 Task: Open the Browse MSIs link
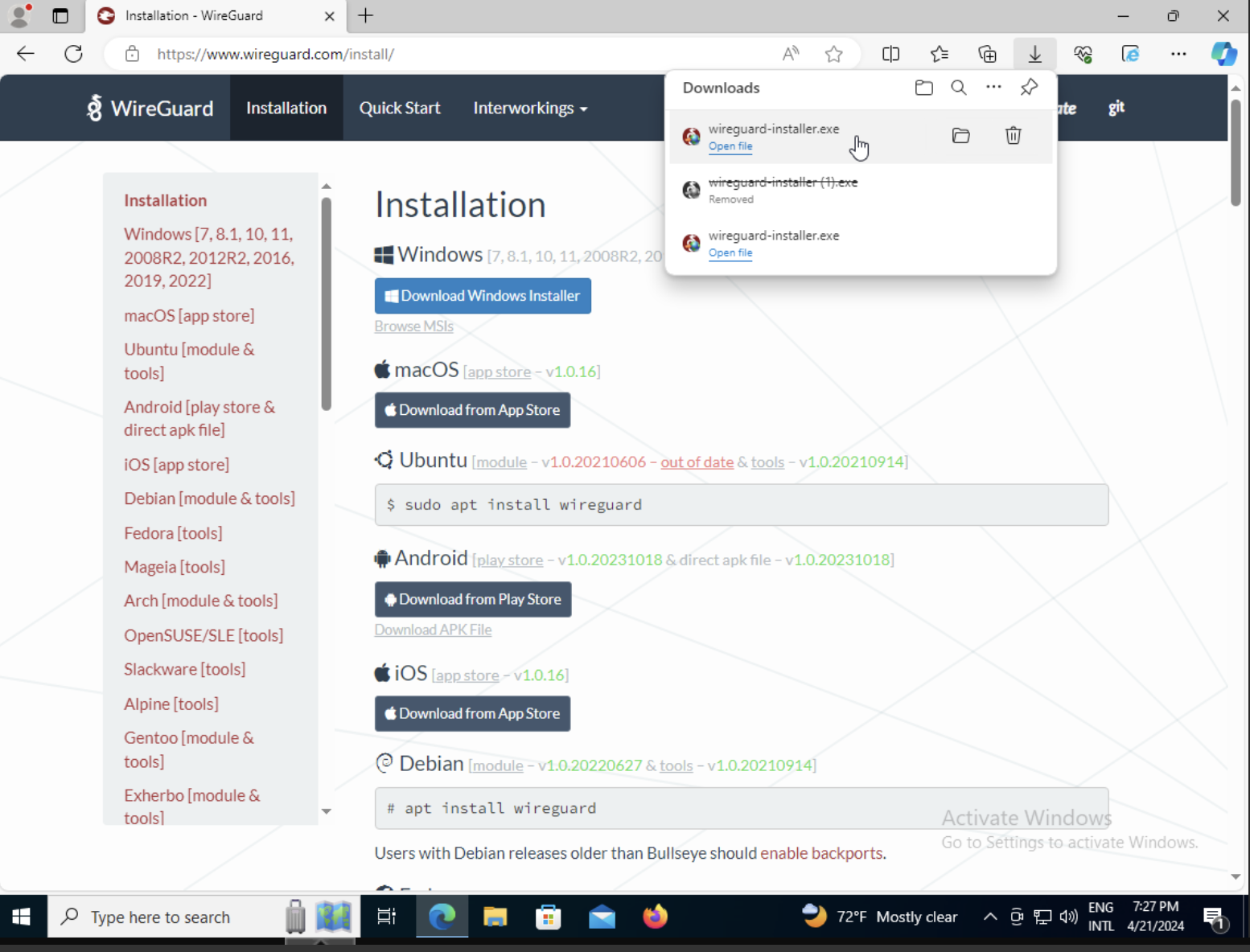point(413,326)
